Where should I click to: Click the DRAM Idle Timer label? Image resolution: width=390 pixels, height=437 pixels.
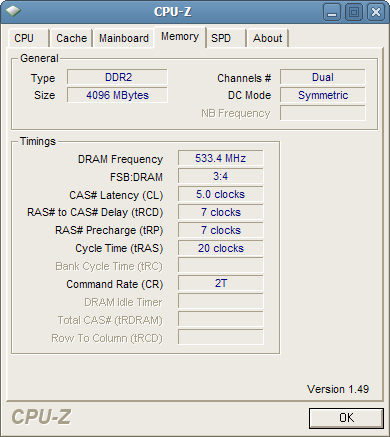(x=123, y=302)
